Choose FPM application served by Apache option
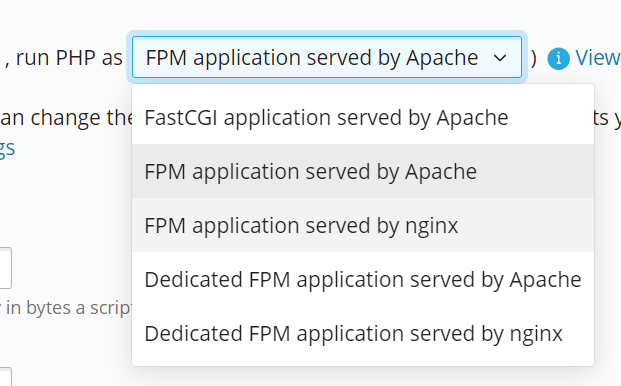621x386 pixels. [363, 171]
